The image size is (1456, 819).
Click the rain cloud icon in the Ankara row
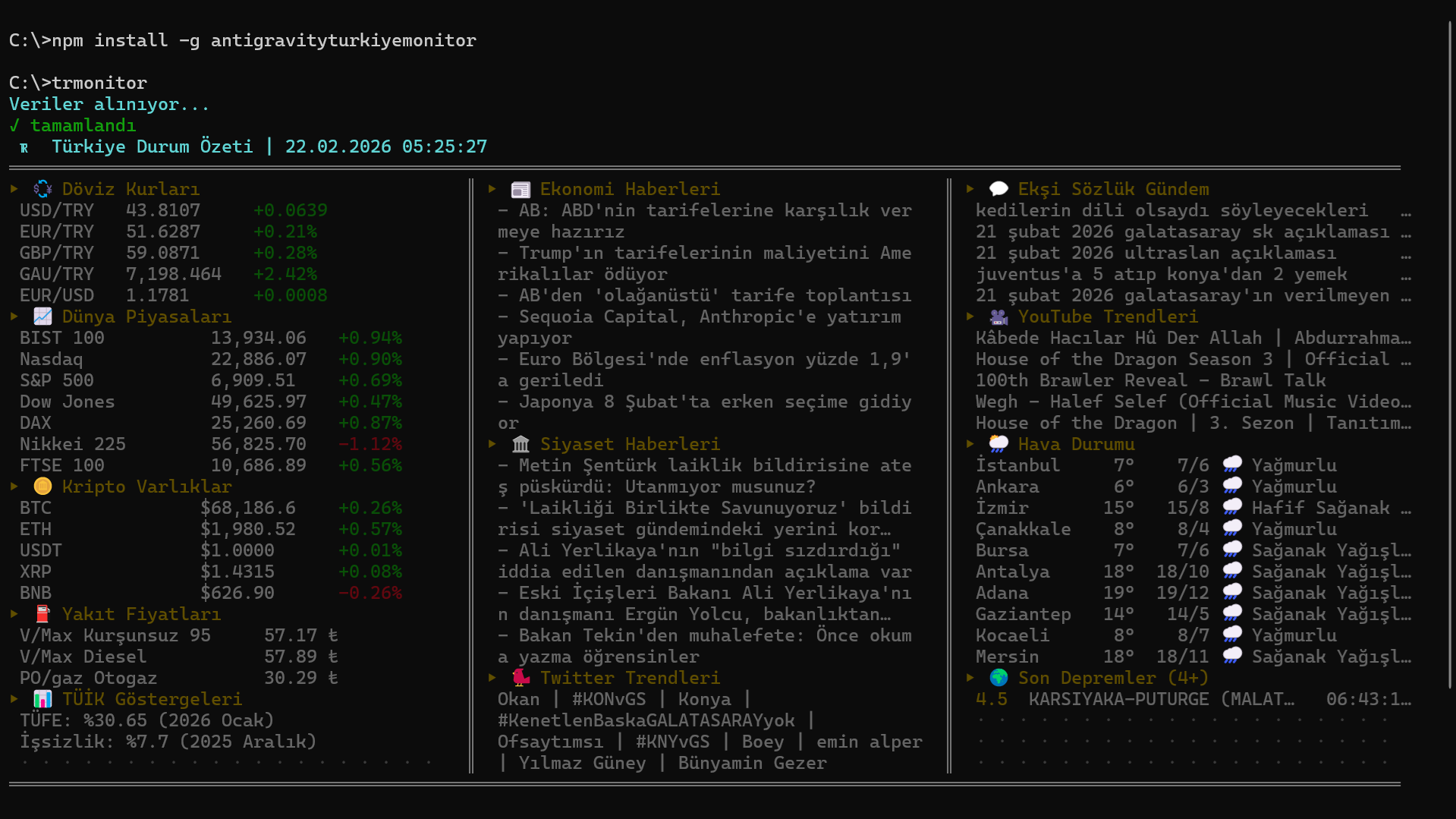[x=1232, y=487]
